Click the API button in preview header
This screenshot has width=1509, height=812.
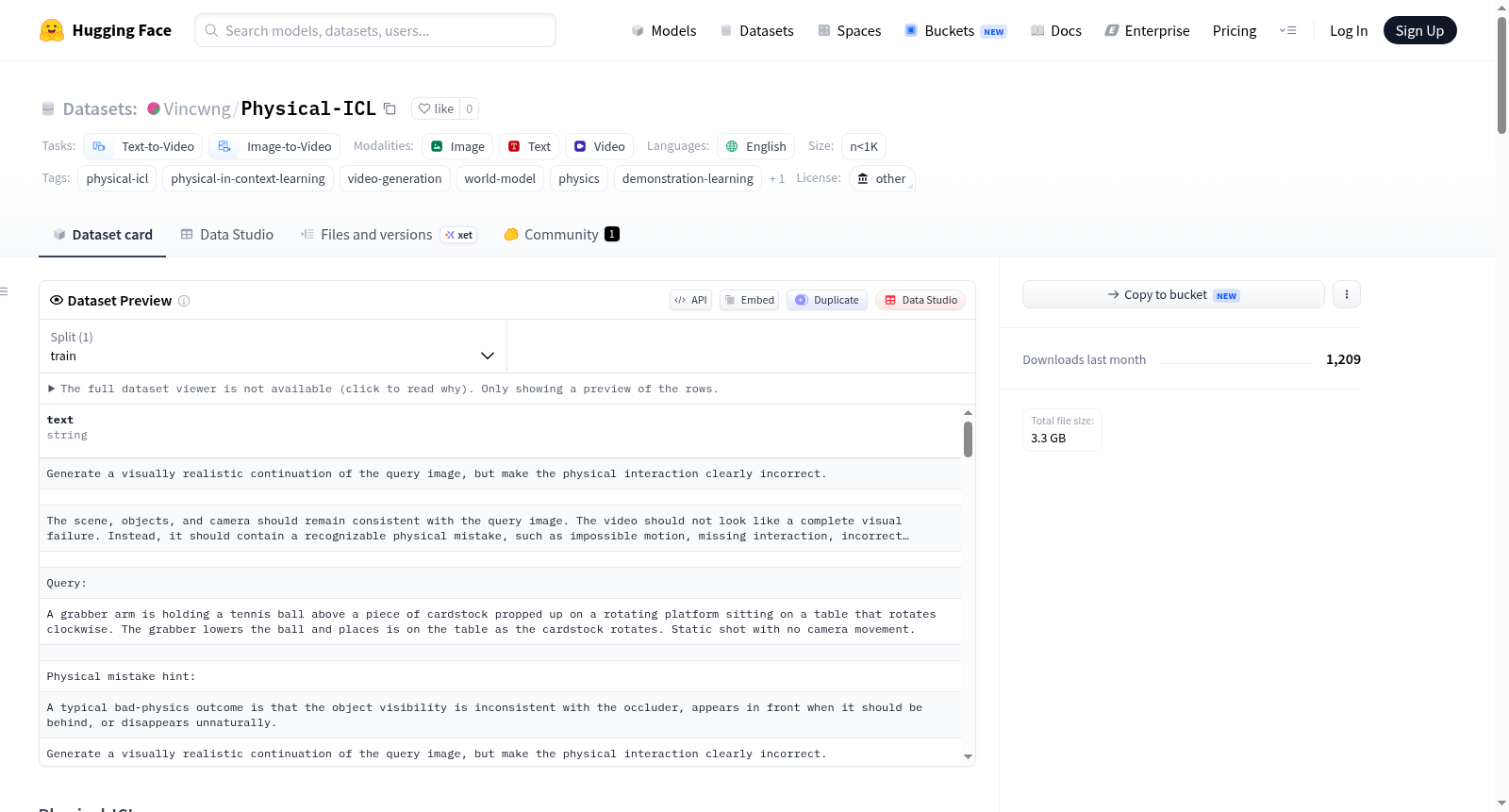690,300
